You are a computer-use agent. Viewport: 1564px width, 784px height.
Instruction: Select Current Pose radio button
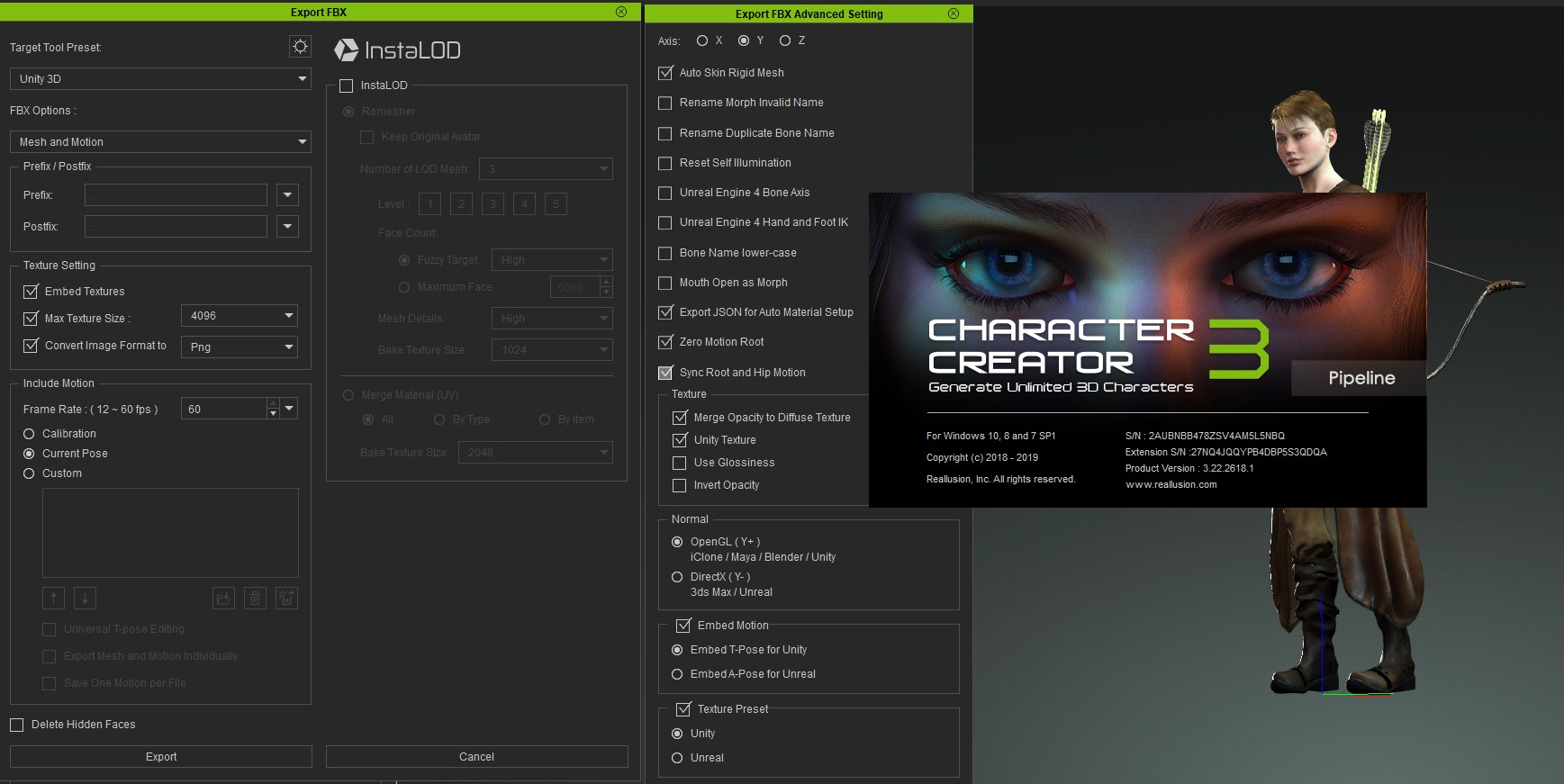(x=29, y=454)
